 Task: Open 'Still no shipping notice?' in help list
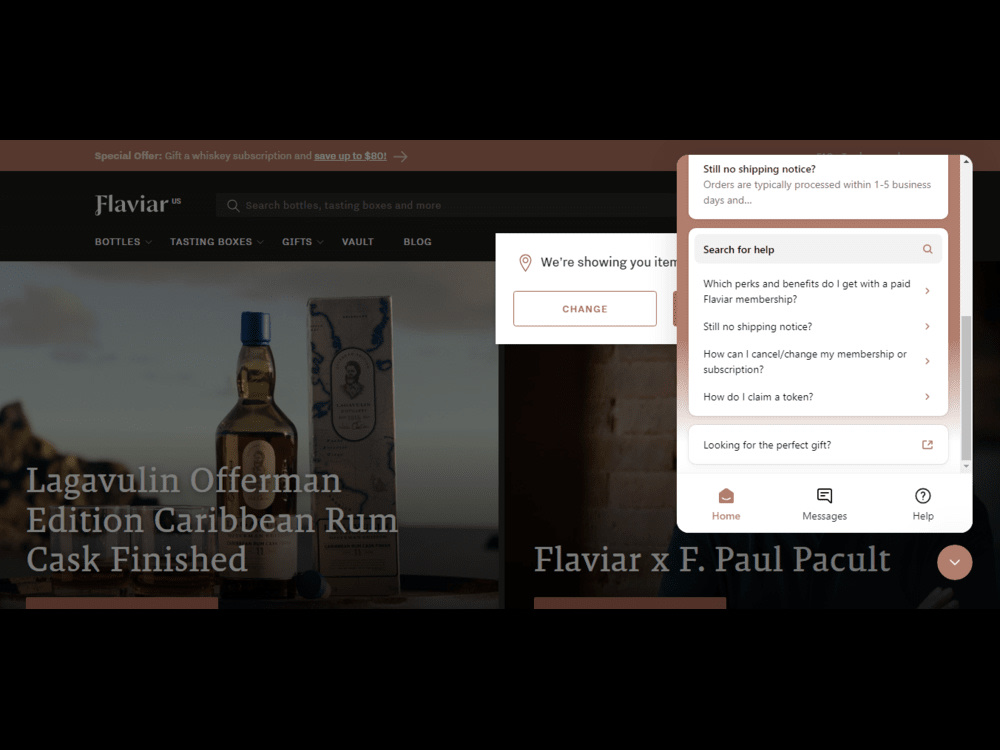(818, 327)
